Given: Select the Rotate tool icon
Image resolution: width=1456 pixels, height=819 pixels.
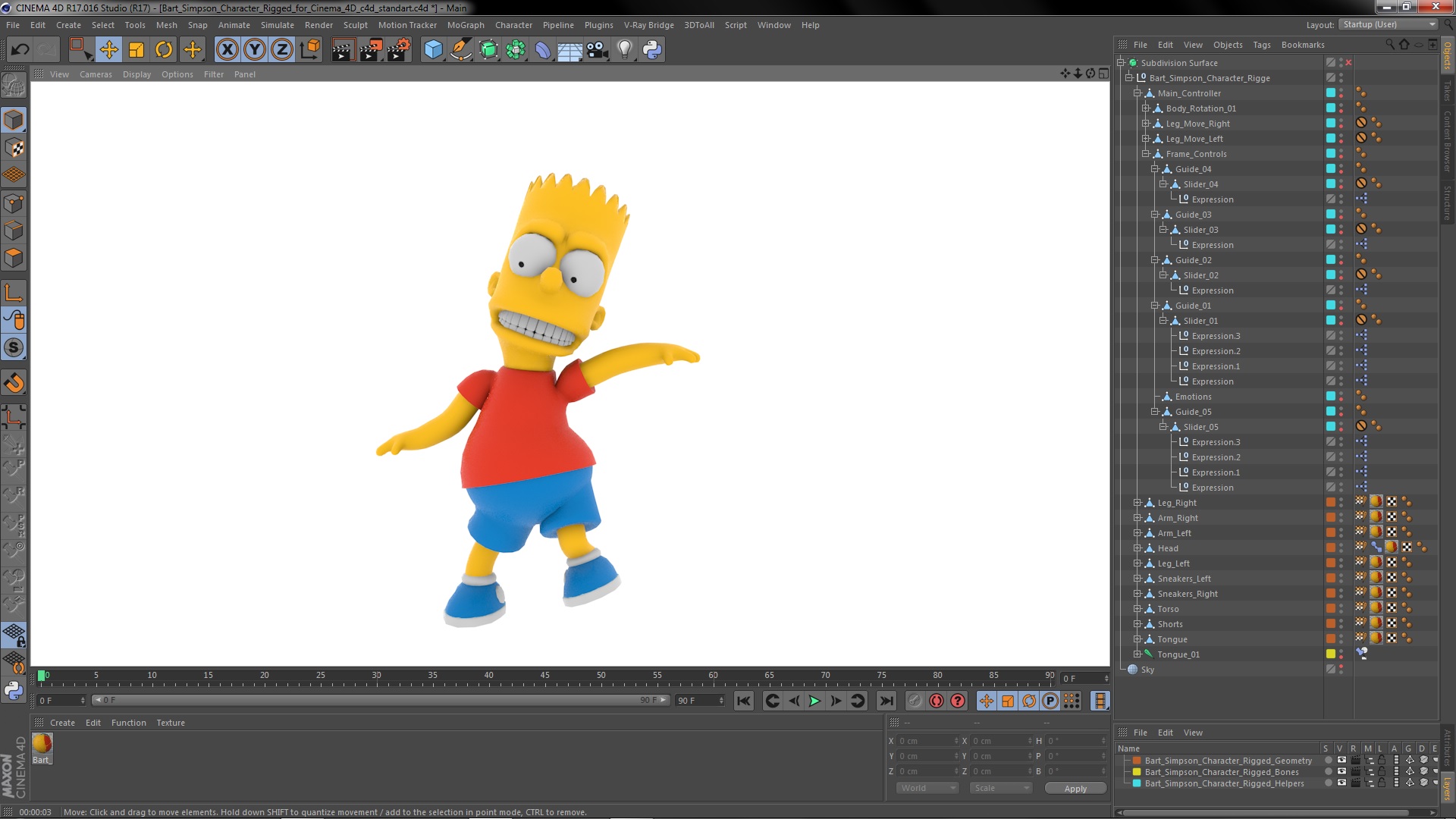Looking at the screenshot, I should tap(164, 50).
